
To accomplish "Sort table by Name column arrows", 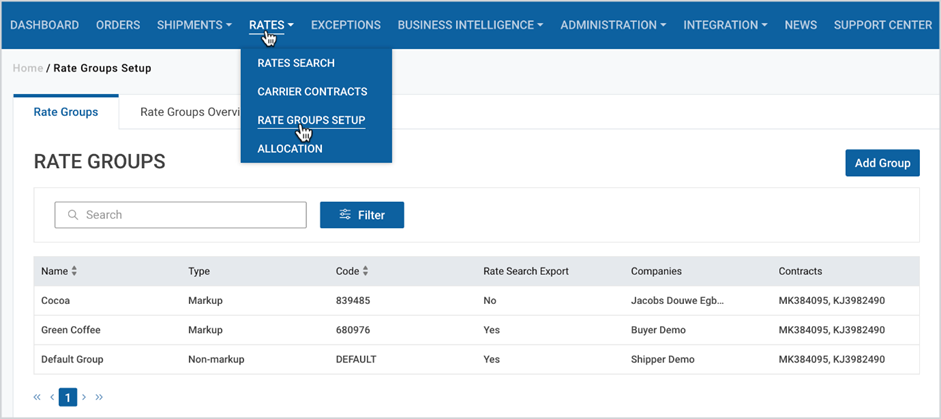I will [74, 271].
